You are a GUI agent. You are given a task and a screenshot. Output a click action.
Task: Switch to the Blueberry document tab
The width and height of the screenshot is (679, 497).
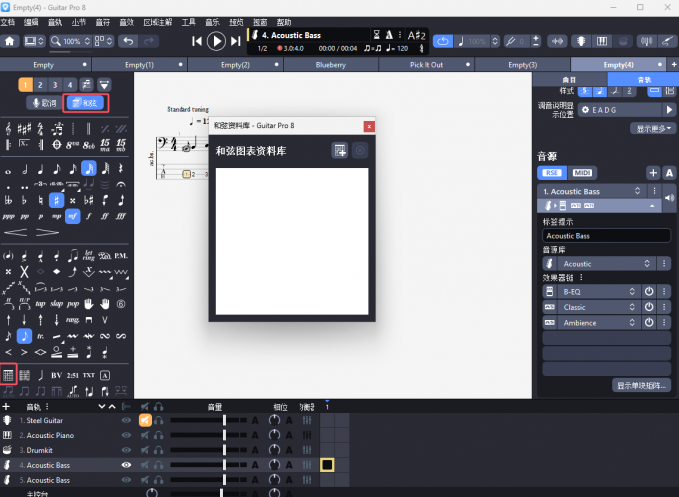click(329, 64)
